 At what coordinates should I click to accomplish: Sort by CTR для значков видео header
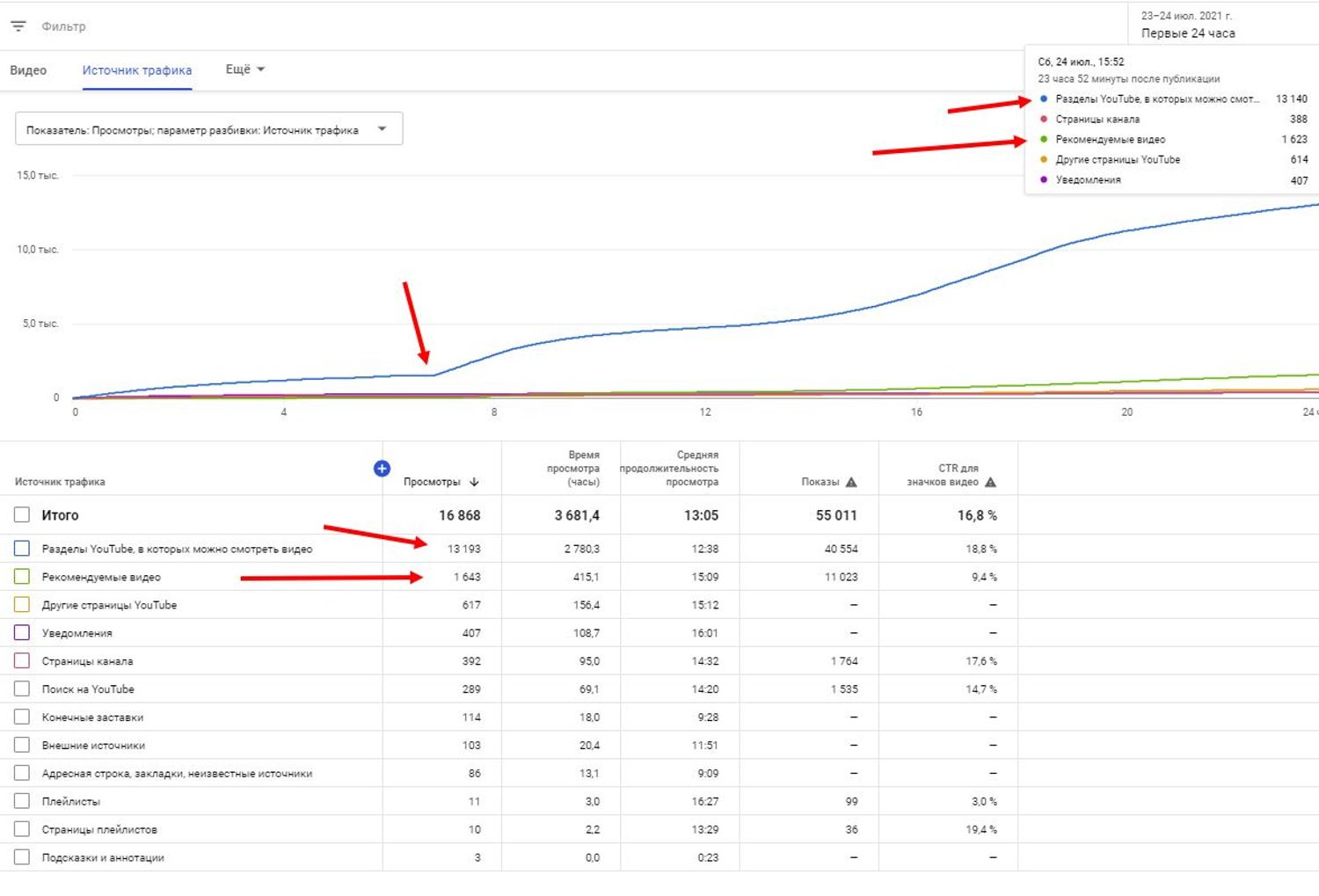pos(943,475)
